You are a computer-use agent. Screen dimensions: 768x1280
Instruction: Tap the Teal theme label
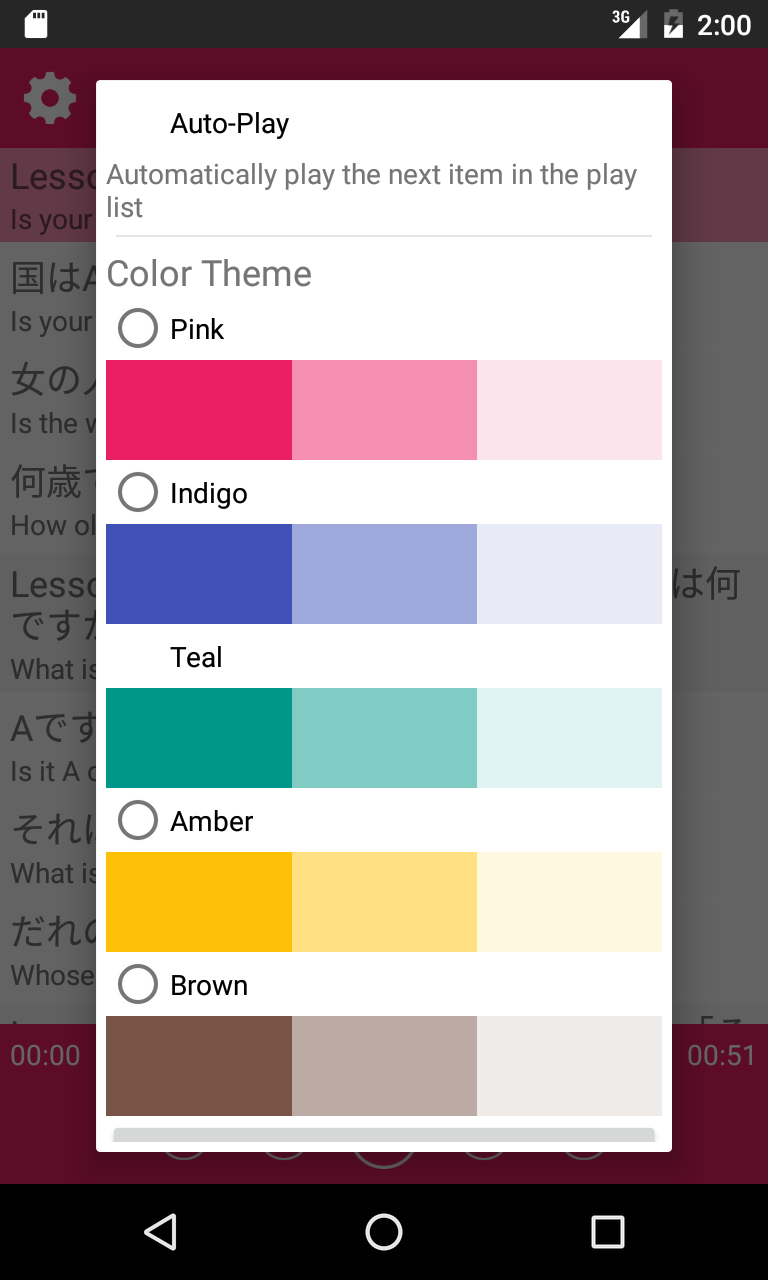196,657
